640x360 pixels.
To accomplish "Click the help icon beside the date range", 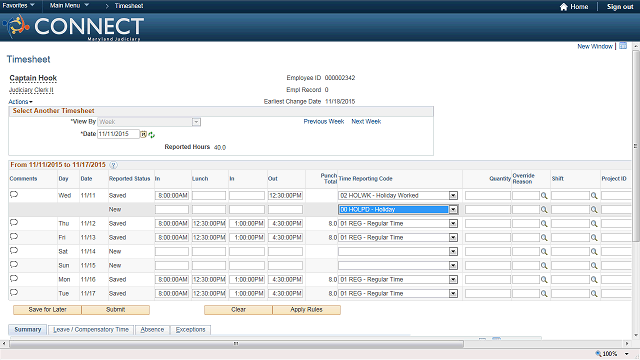I will (x=113, y=165).
